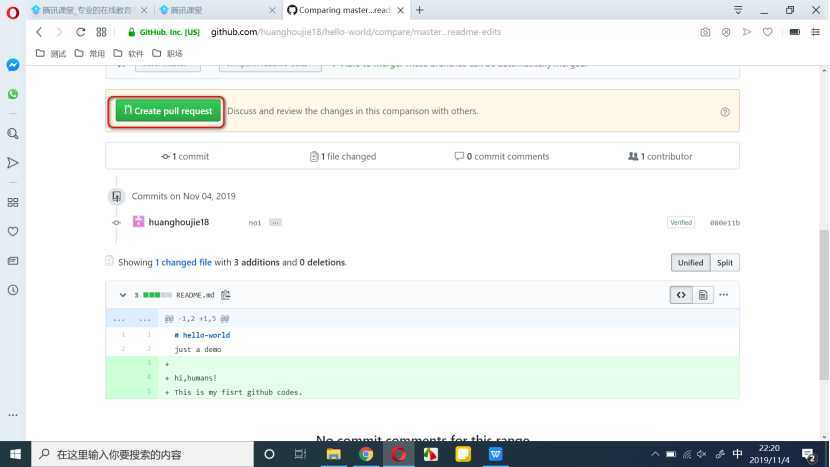Open Messenger in the Opera sidebar
Viewport: 830px width, 467px height.
click(13, 65)
